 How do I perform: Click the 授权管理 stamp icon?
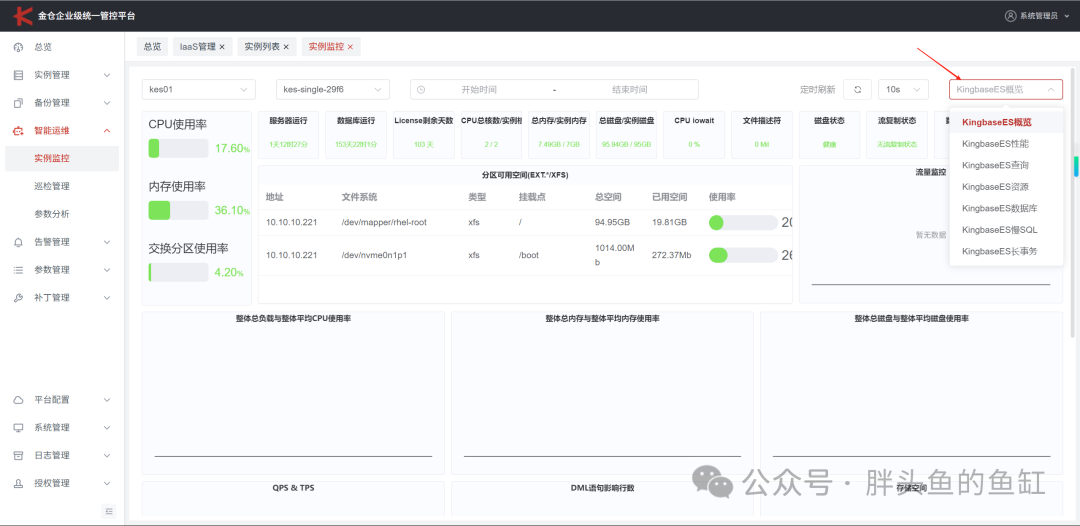(x=19, y=483)
